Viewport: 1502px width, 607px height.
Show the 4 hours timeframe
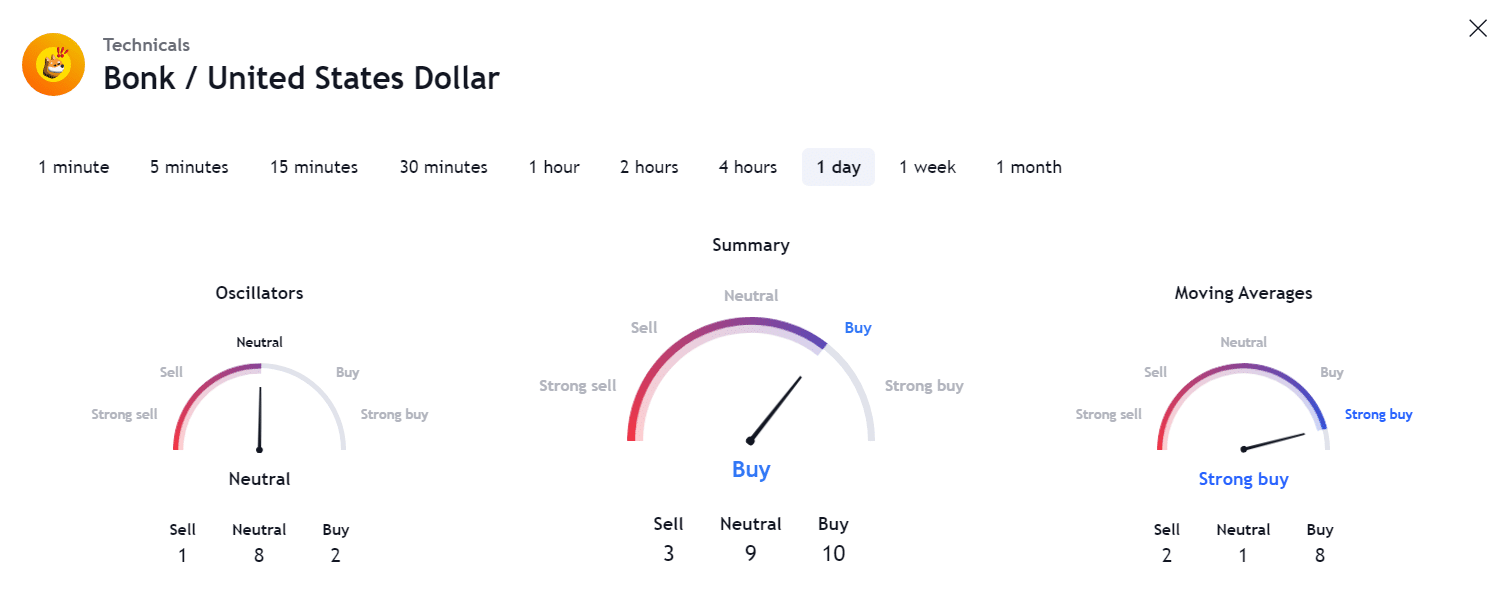coord(747,167)
